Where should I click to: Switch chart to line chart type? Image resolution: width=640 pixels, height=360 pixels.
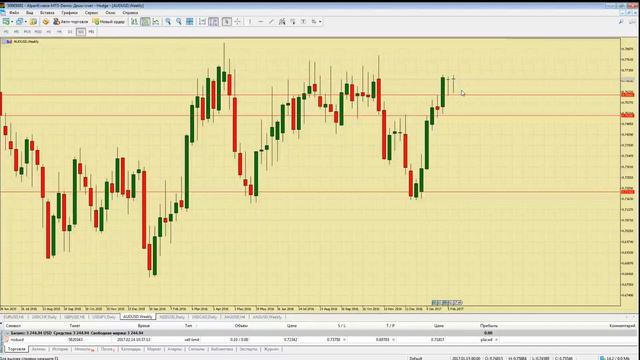coord(156,21)
